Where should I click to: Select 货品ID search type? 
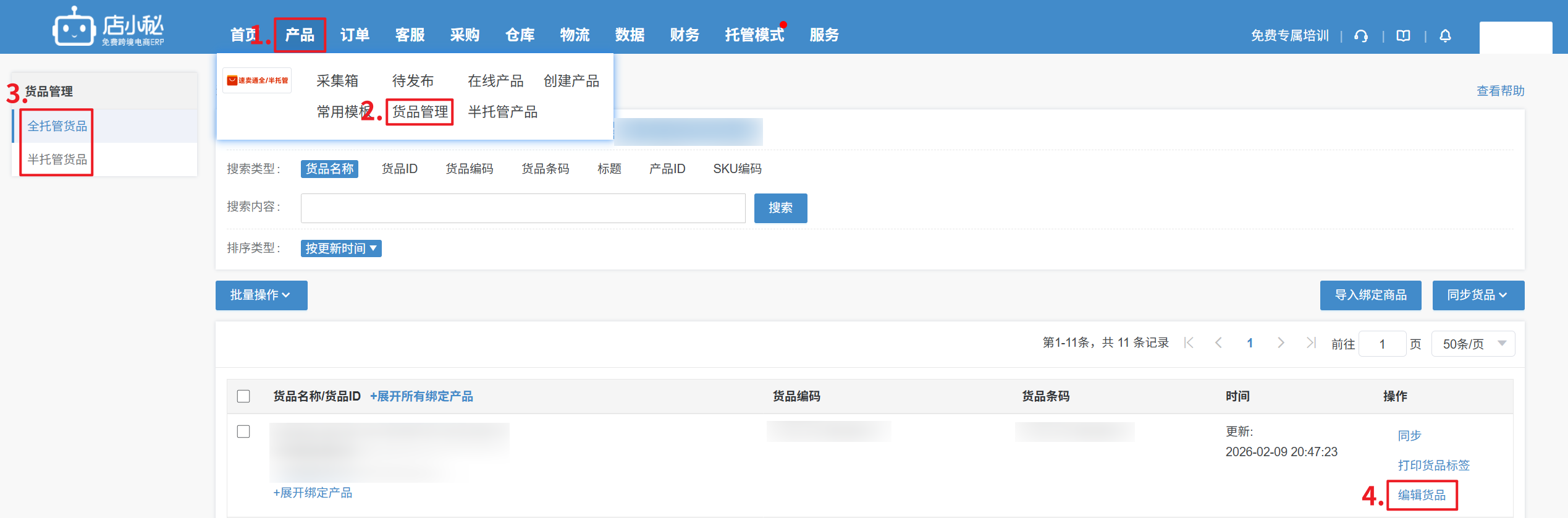coord(399,169)
